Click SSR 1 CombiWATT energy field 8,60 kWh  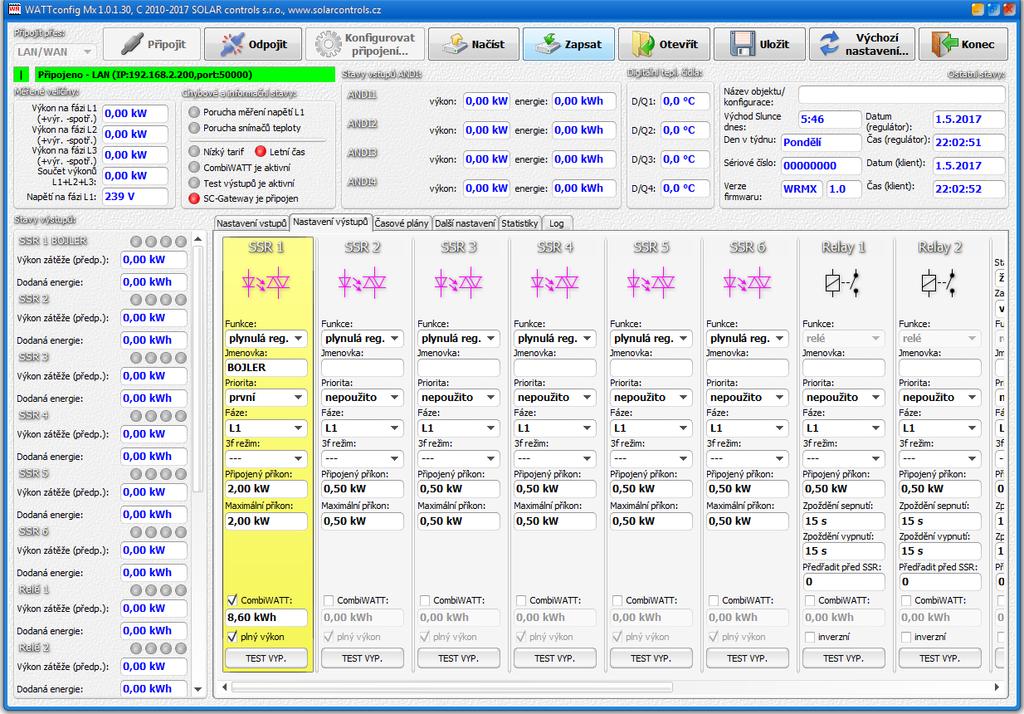coord(266,617)
